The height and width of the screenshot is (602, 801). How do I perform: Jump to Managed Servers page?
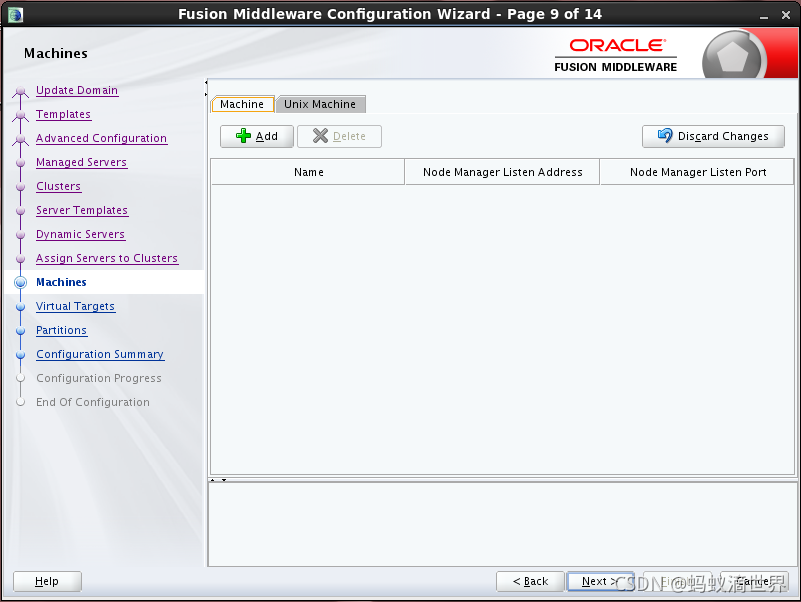tap(81, 163)
